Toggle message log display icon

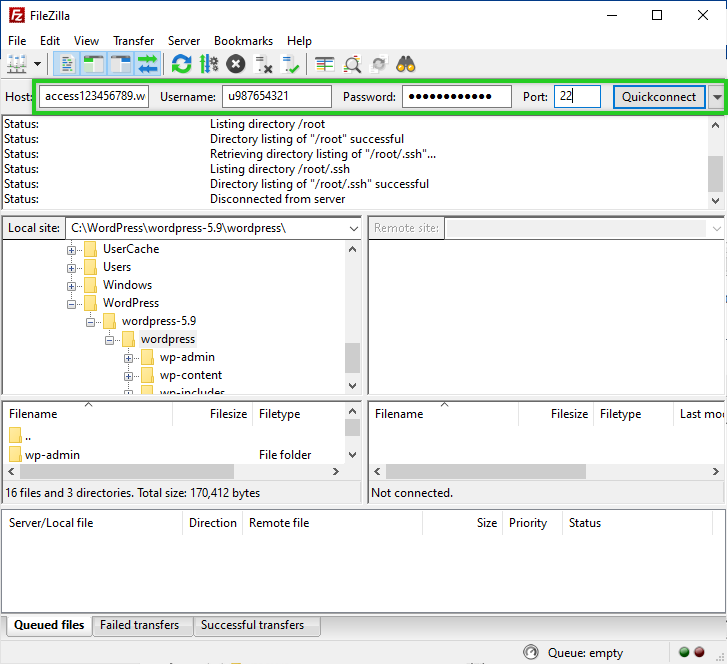click(68, 65)
